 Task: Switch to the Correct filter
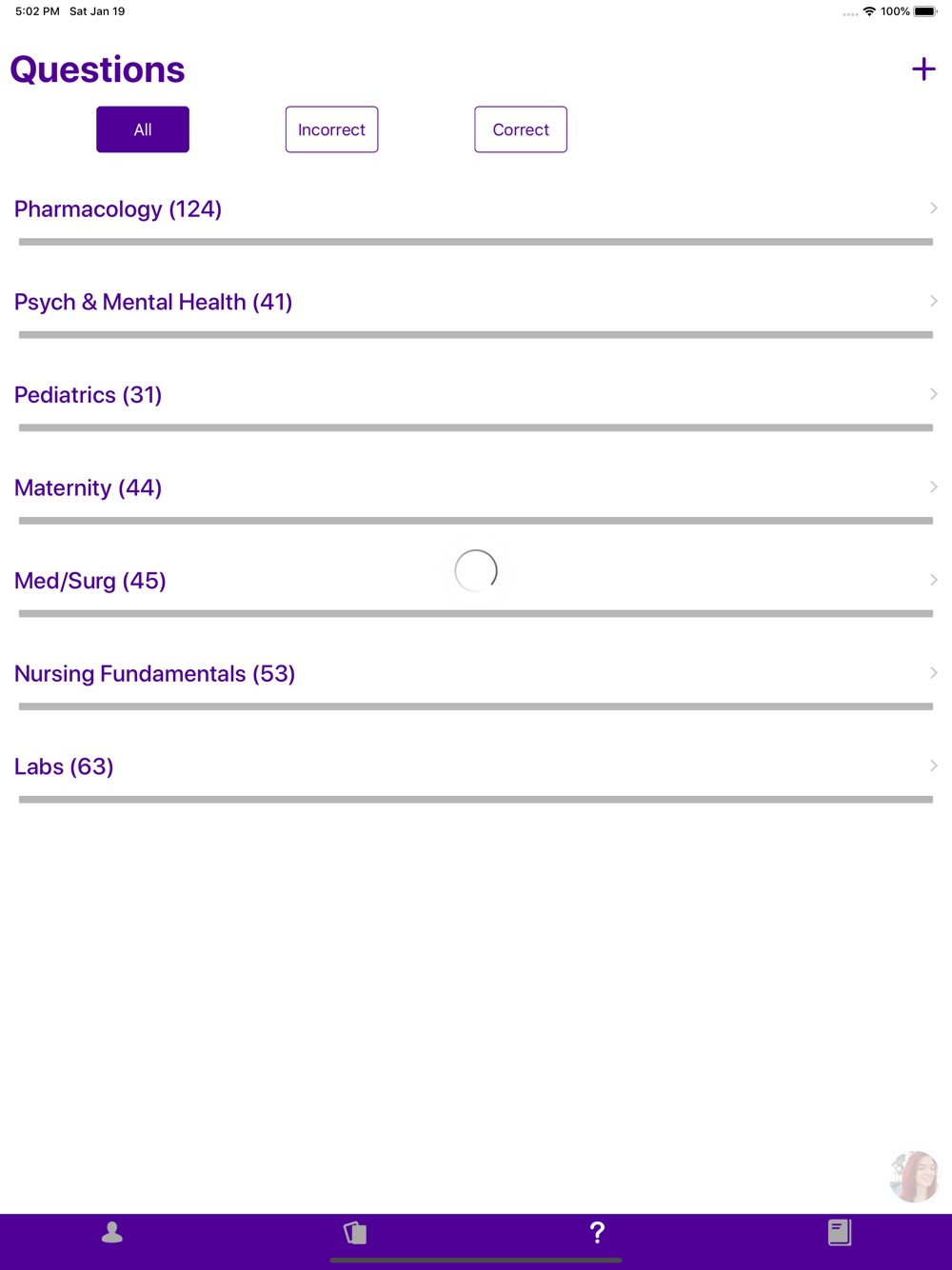point(521,129)
